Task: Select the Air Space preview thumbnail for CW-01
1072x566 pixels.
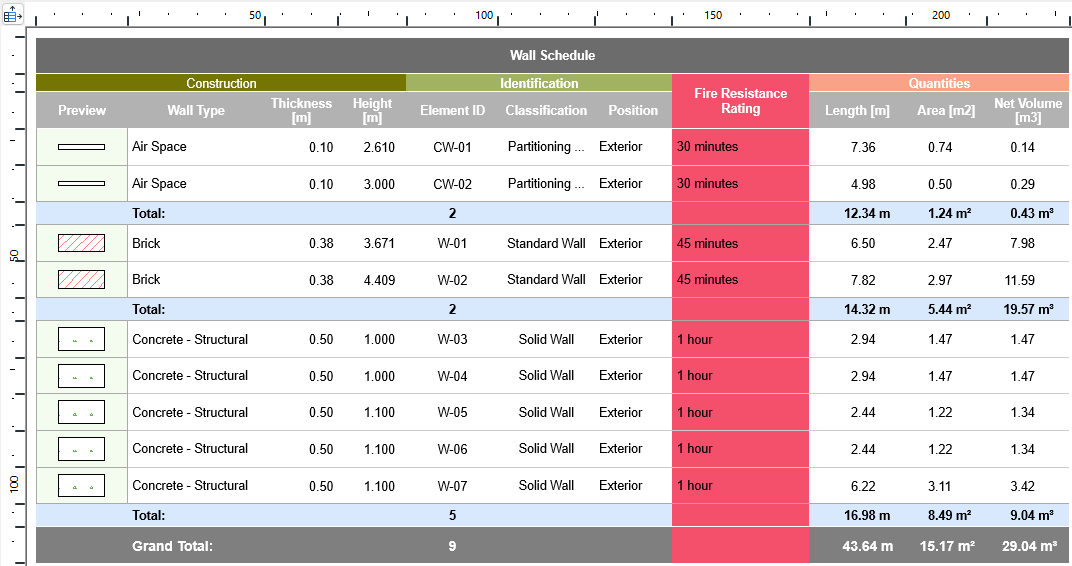Action: [x=81, y=147]
